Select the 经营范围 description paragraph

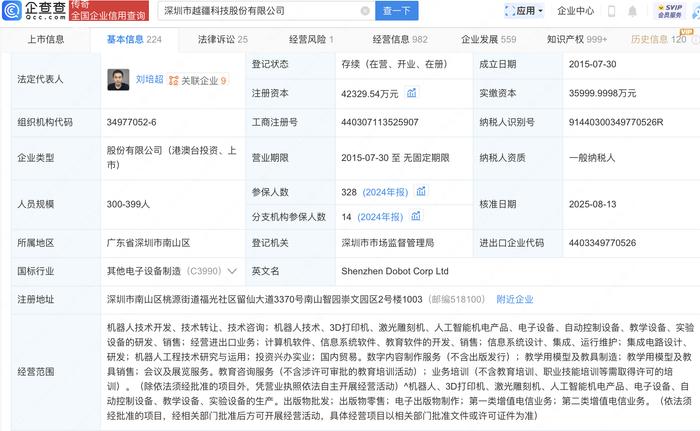[x=400, y=372]
